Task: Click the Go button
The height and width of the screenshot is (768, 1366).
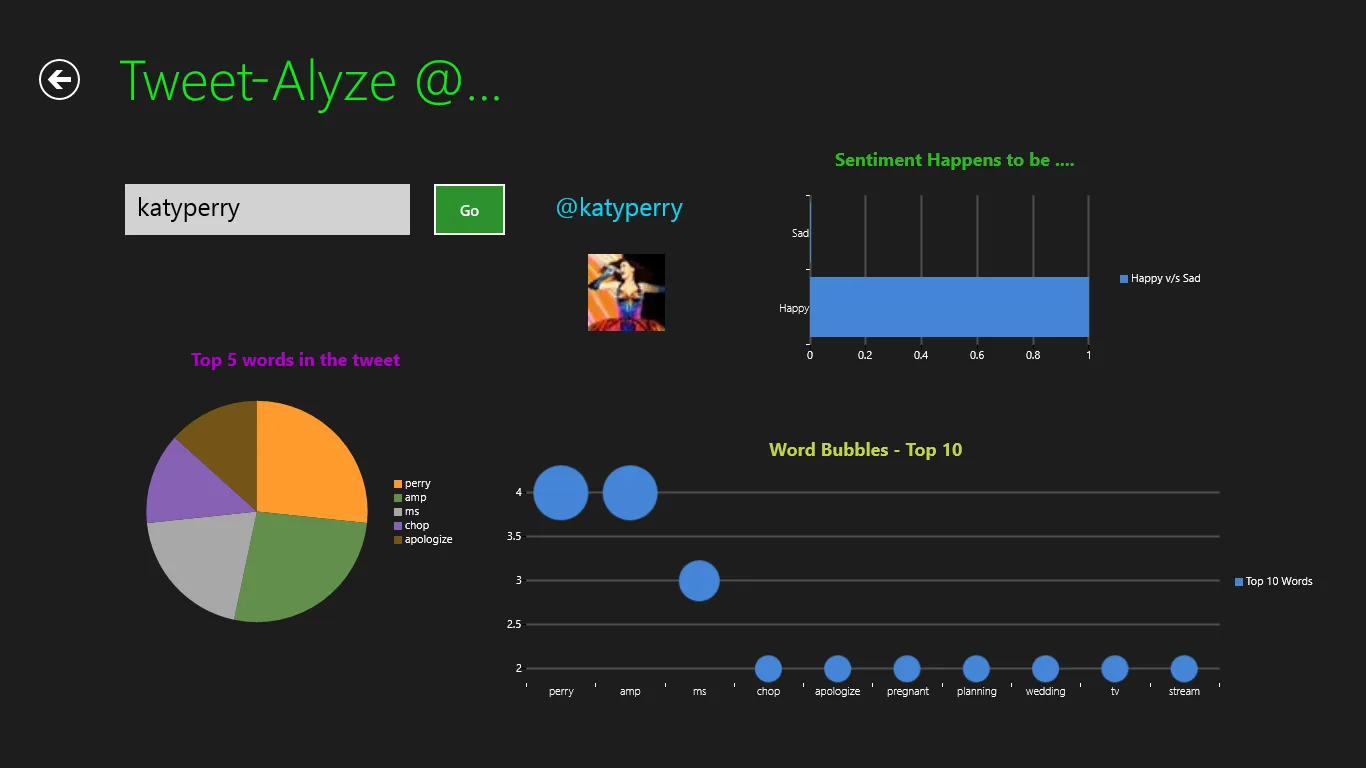Action: point(469,210)
